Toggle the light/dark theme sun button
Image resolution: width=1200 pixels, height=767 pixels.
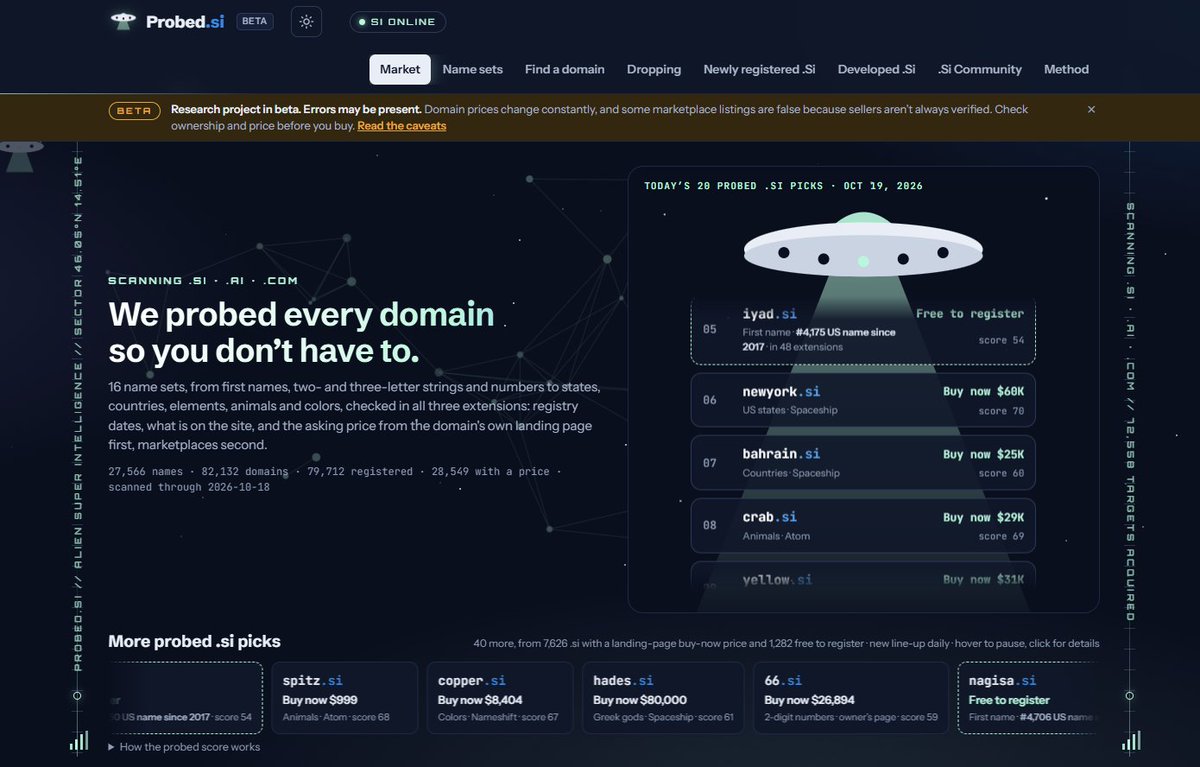coord(306,21)
